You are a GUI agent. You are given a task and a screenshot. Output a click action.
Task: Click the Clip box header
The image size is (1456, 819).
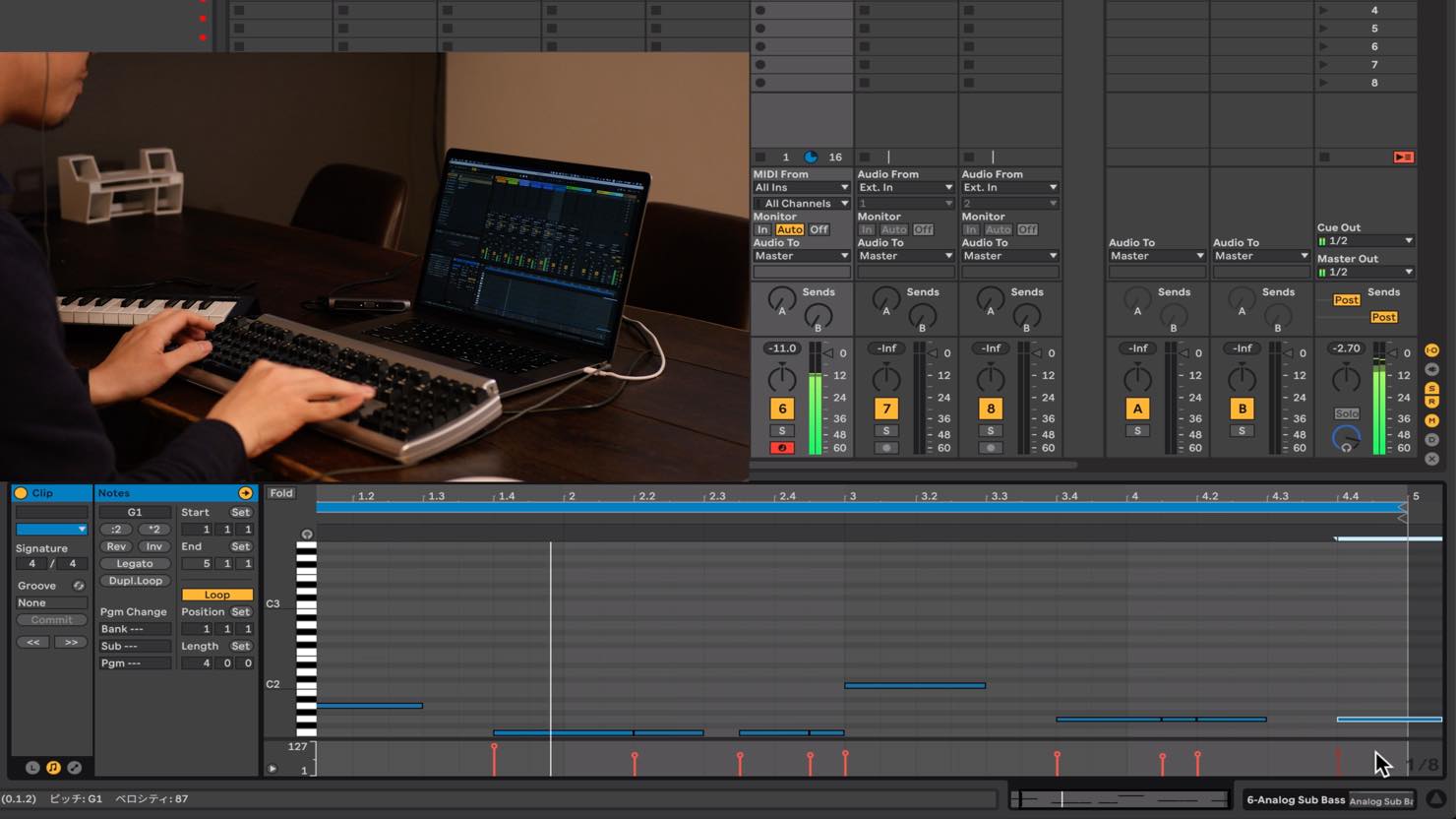pos(51,493)
